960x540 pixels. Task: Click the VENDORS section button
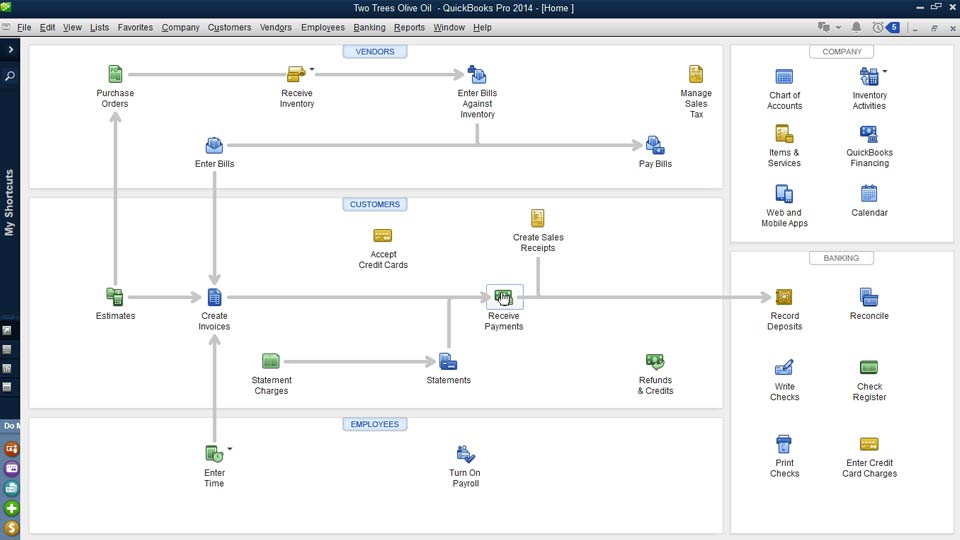coord(375,51)
